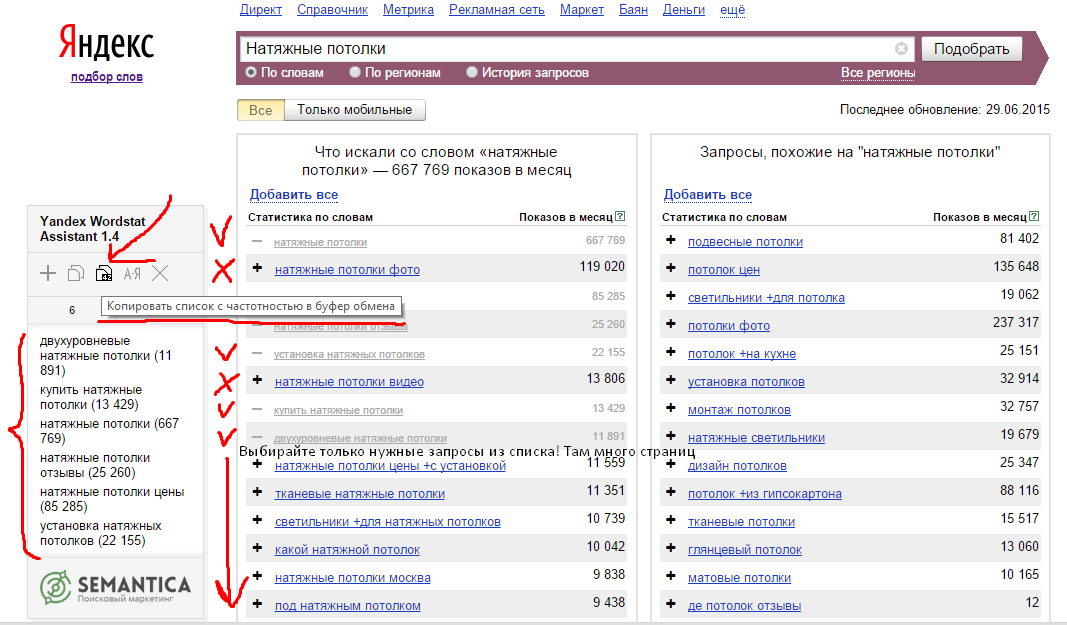1067x625 pixels.
Task: Open the 'тканевые потолки' link
Action: click(742, 522)
